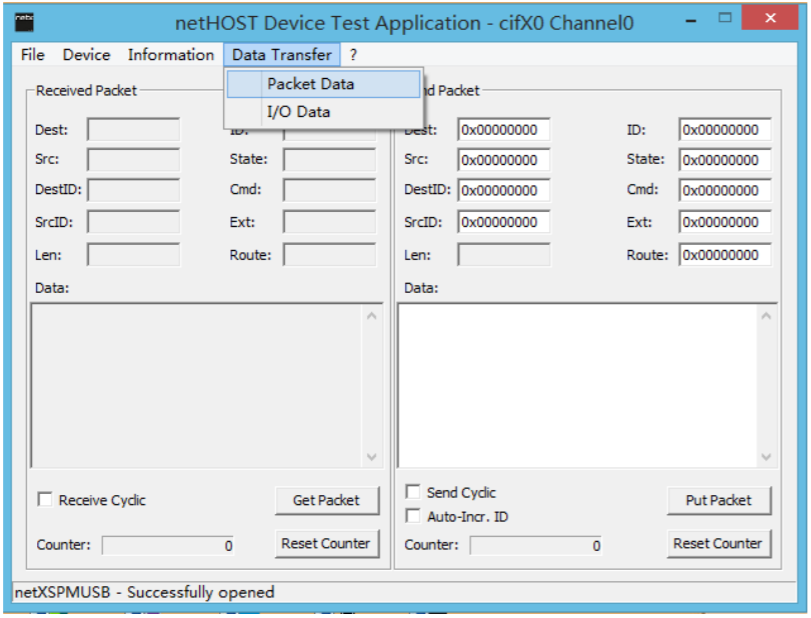Click scroll-down arrow of Send Packet Data box

click(x=766, y=457)
